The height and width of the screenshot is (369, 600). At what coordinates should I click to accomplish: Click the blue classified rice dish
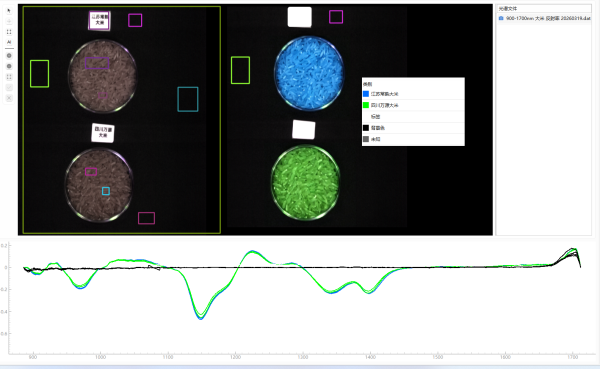coord(309,73)
